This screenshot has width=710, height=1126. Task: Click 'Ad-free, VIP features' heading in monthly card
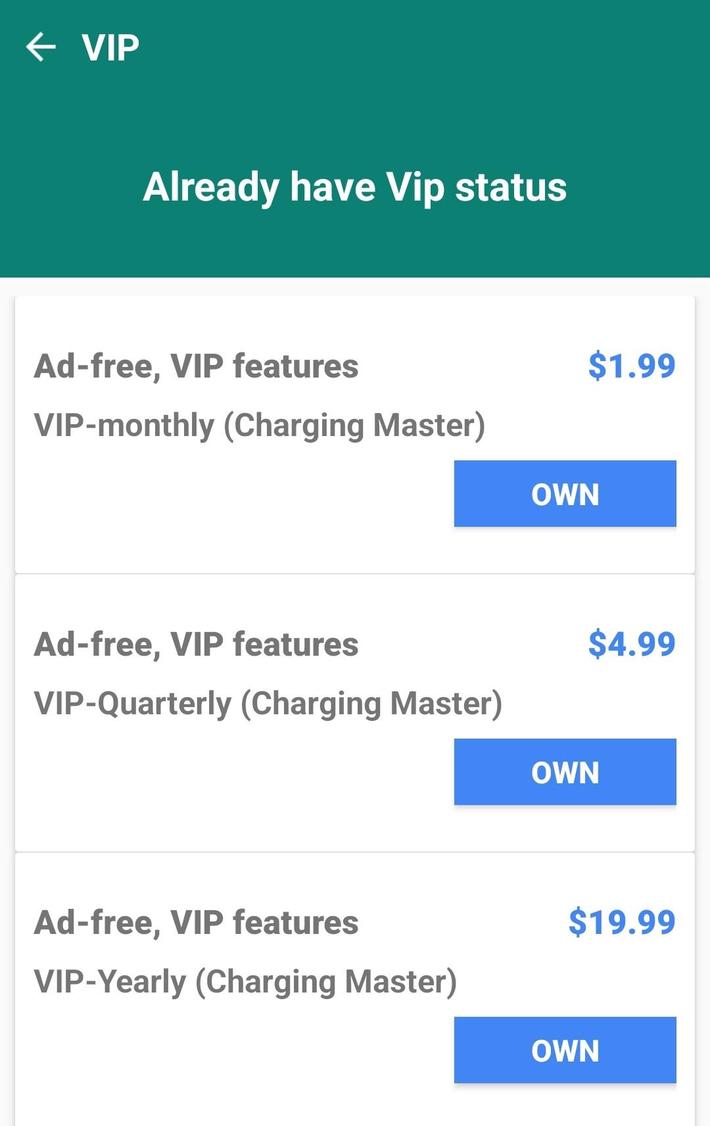tap(196, 366)
